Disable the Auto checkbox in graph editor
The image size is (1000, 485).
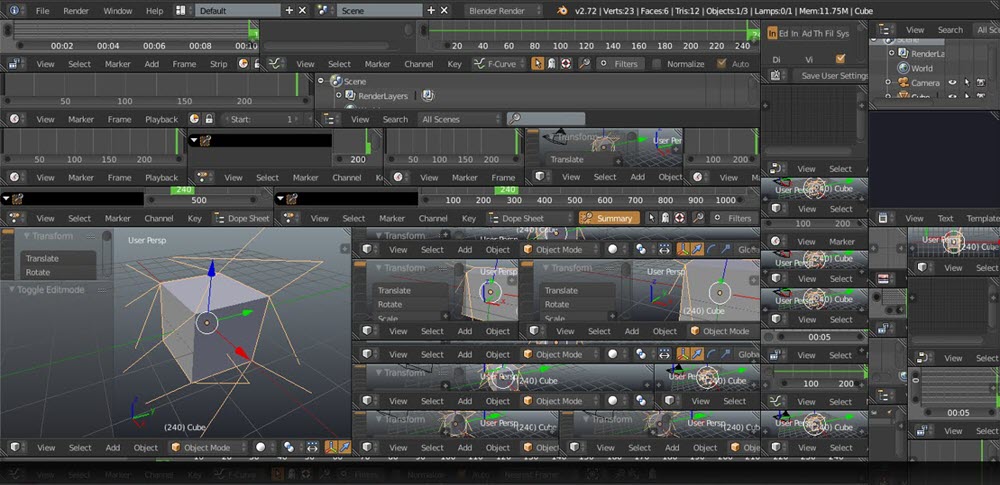[x=722, y=64]
